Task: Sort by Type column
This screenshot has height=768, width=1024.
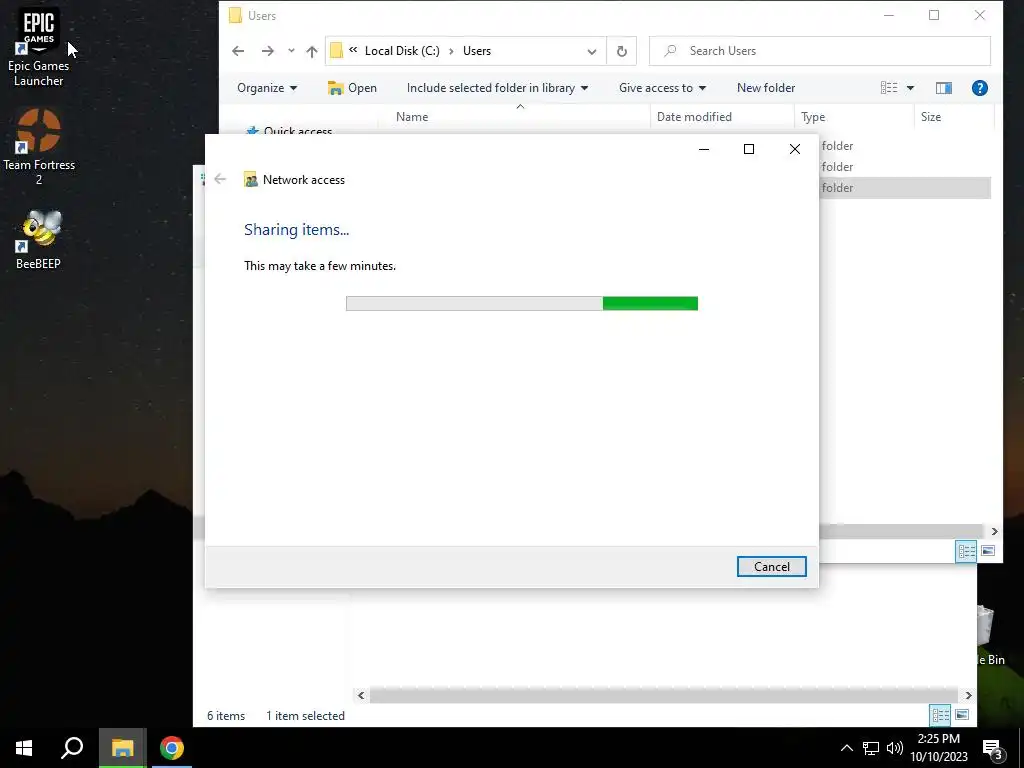Action: point(854,117)
